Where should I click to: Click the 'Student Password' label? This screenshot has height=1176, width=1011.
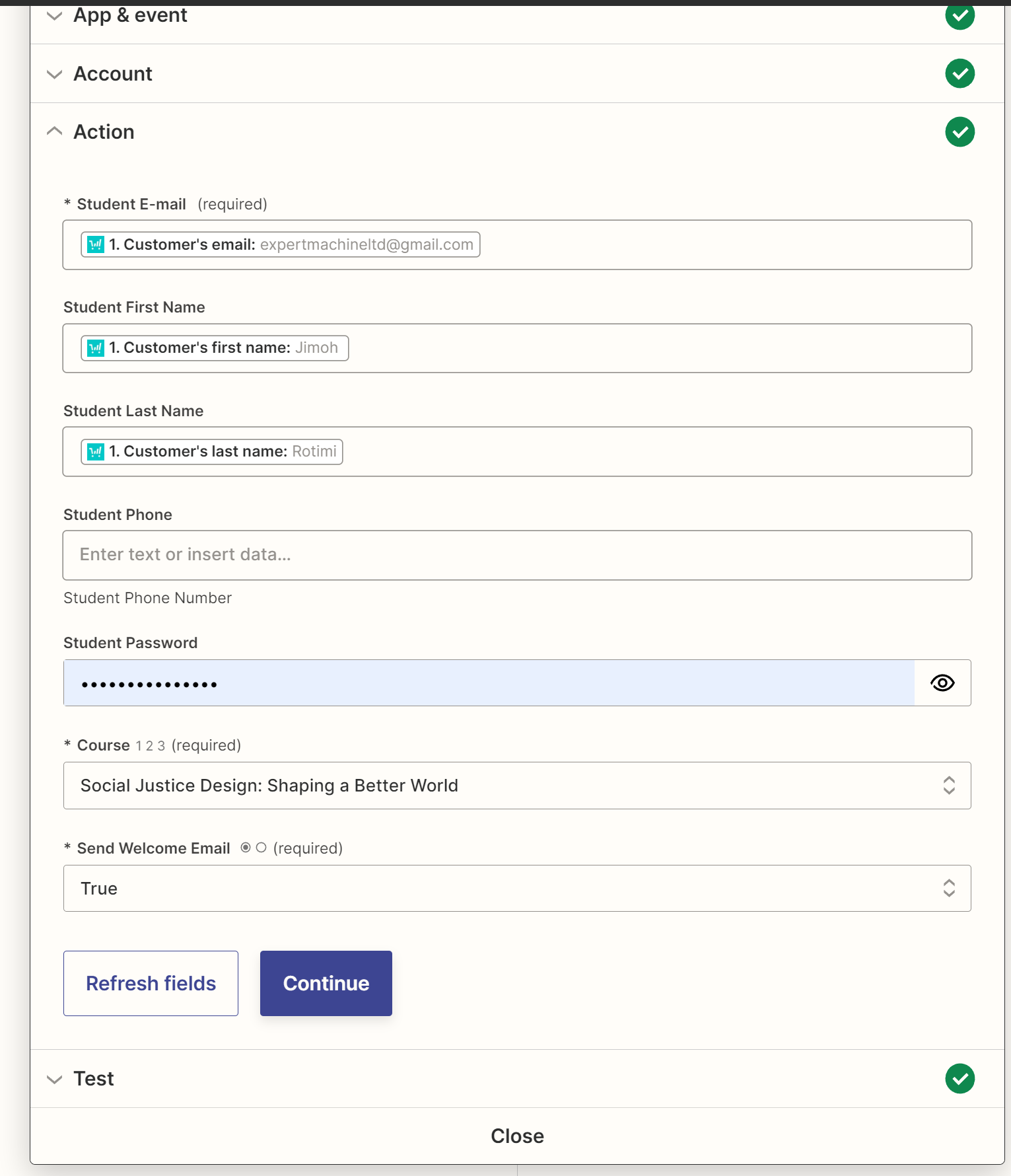(x=130, y=643)
